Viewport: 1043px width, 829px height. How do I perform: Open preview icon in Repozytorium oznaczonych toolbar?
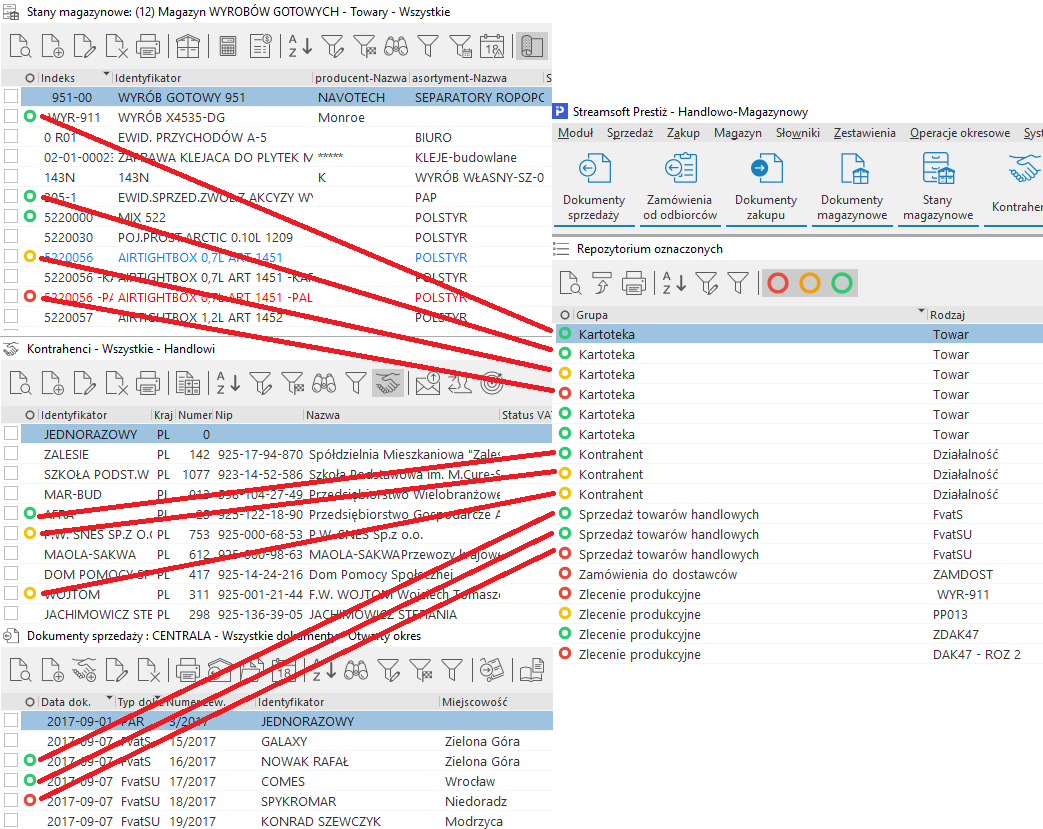[x=570, y=283]
